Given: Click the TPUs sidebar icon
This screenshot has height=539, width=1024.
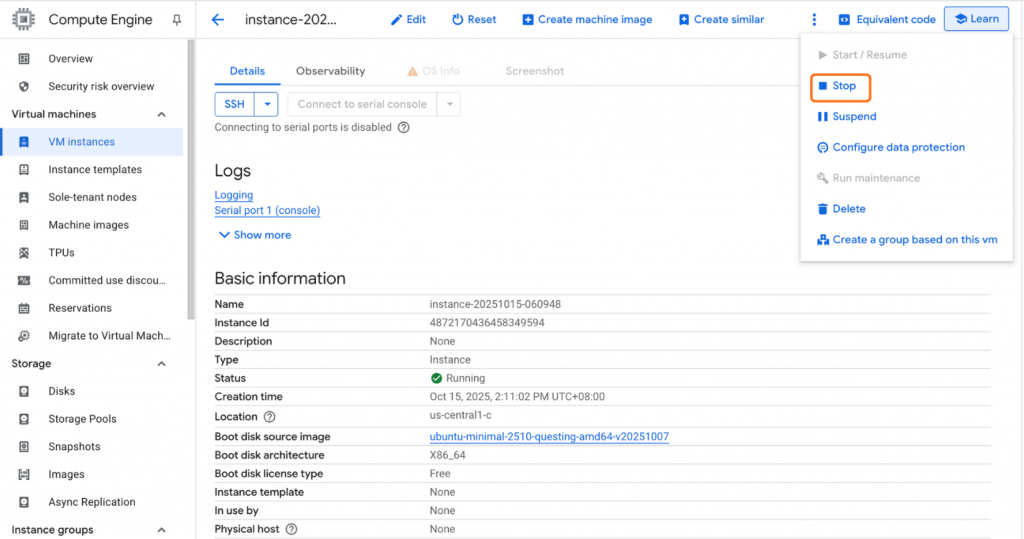Looking at the screenshot, I should tap(24, 253).
